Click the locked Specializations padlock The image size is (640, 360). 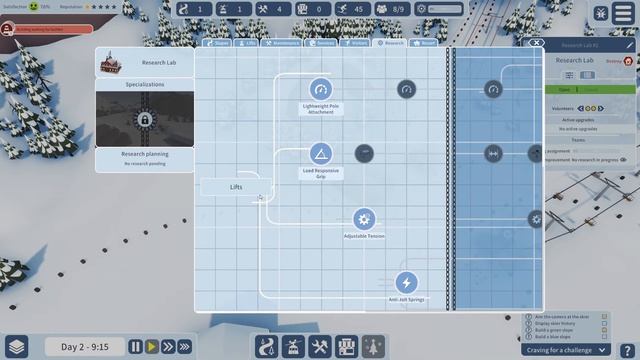tap(144, 120)
